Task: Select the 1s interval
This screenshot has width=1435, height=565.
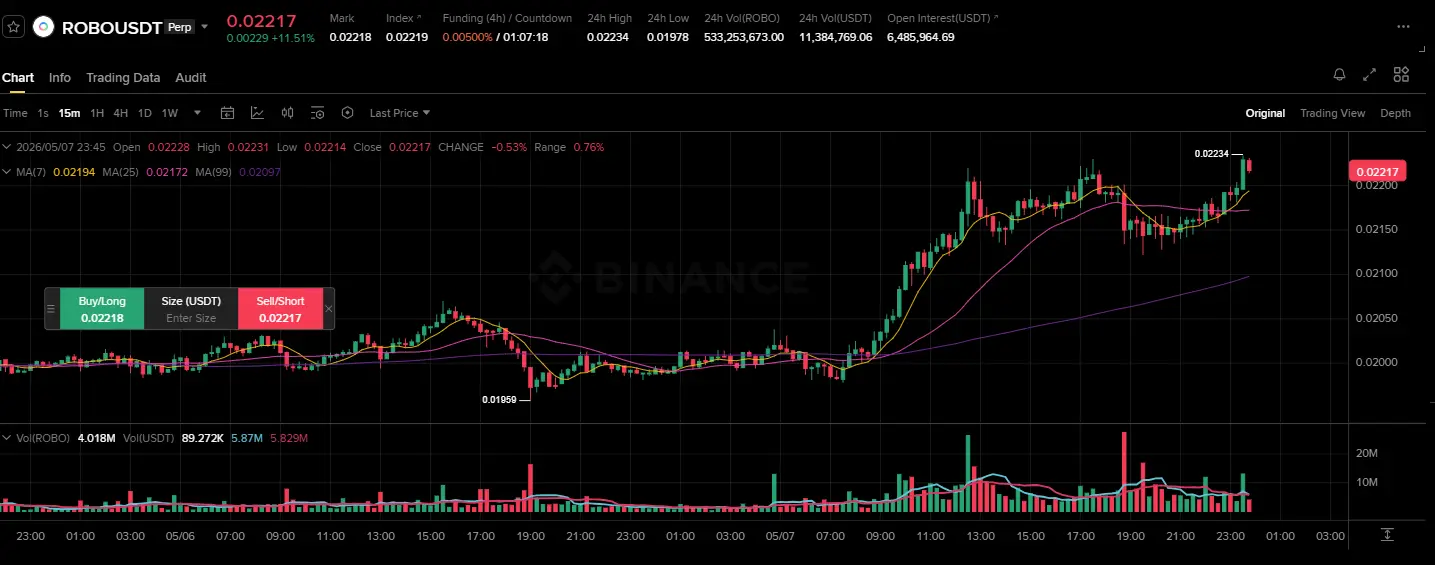Action: click(43, 113)
